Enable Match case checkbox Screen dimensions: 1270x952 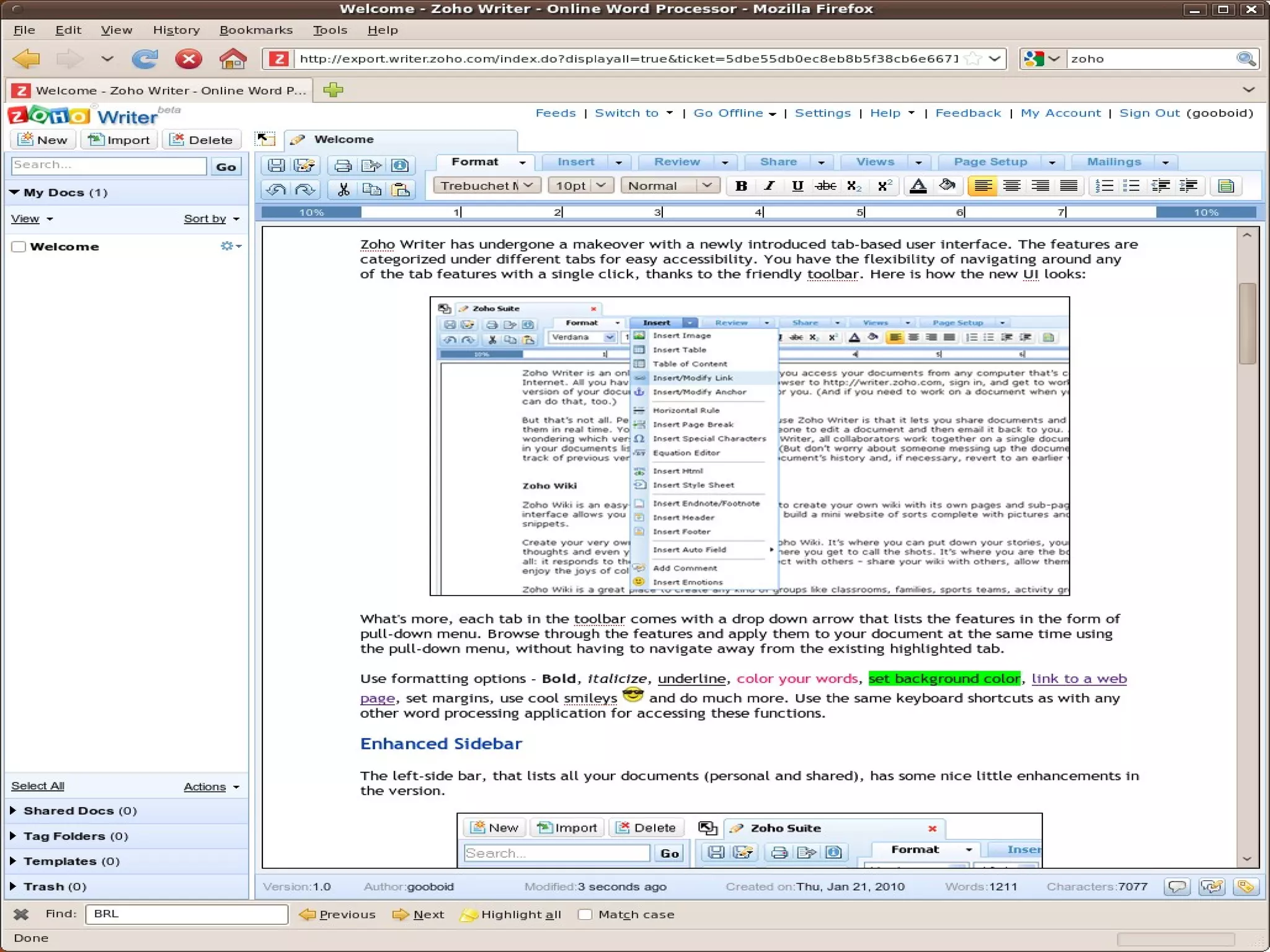tap(585, 914)
